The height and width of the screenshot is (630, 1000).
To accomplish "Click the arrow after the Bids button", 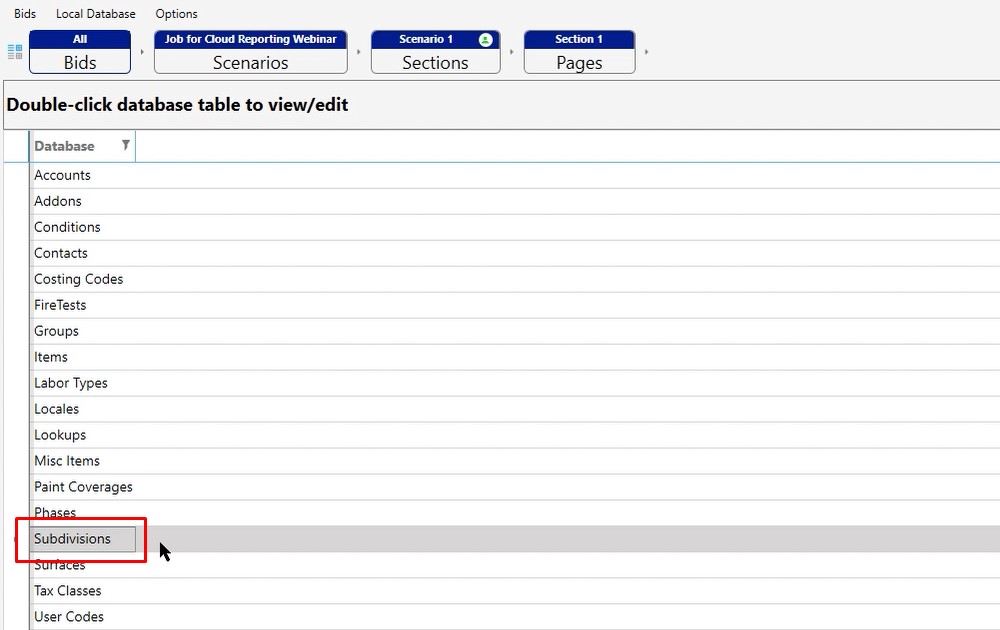I will (x=142, y=52).
